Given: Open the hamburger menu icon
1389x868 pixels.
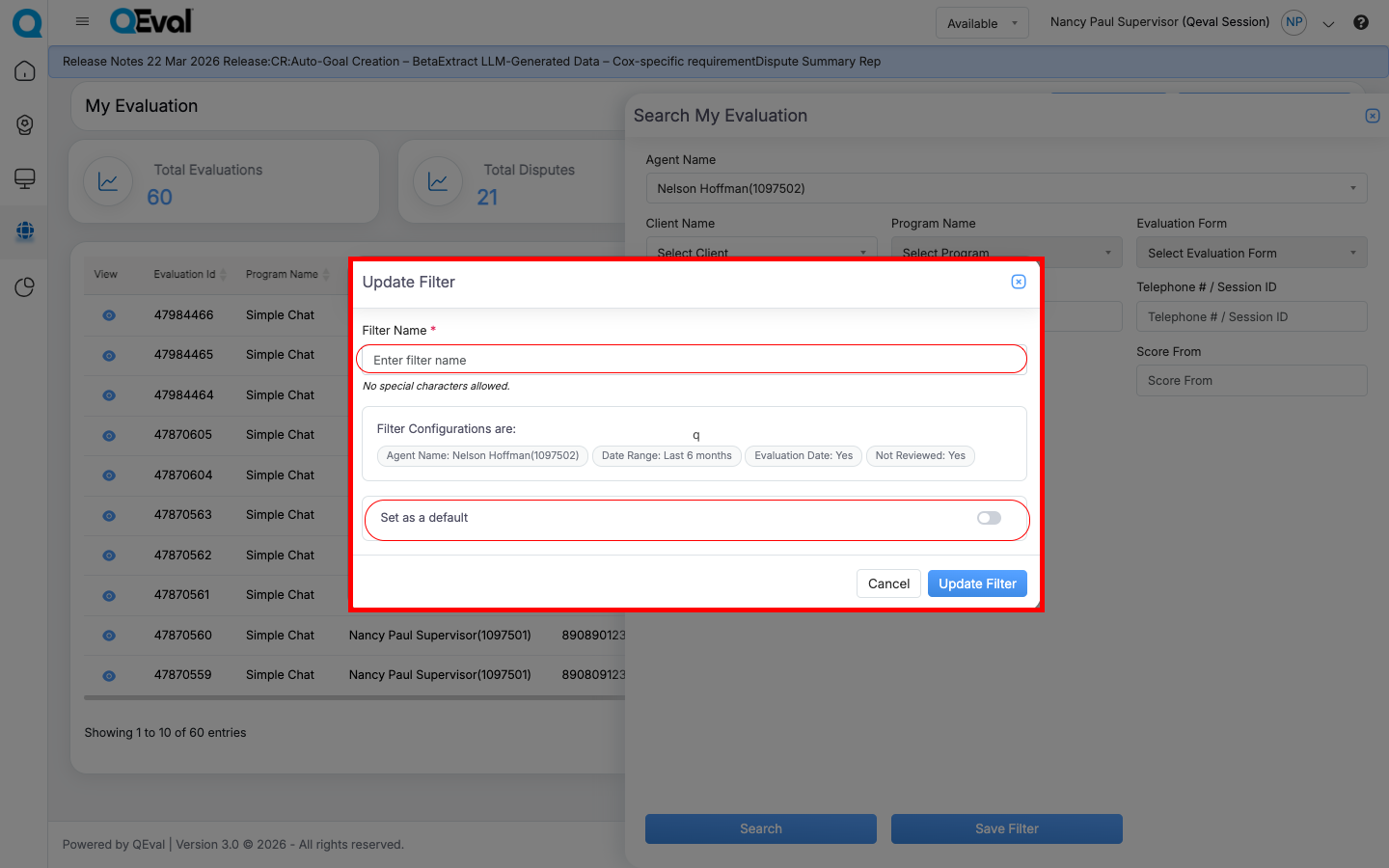Looking at the screenshot, I should point(82,21).
